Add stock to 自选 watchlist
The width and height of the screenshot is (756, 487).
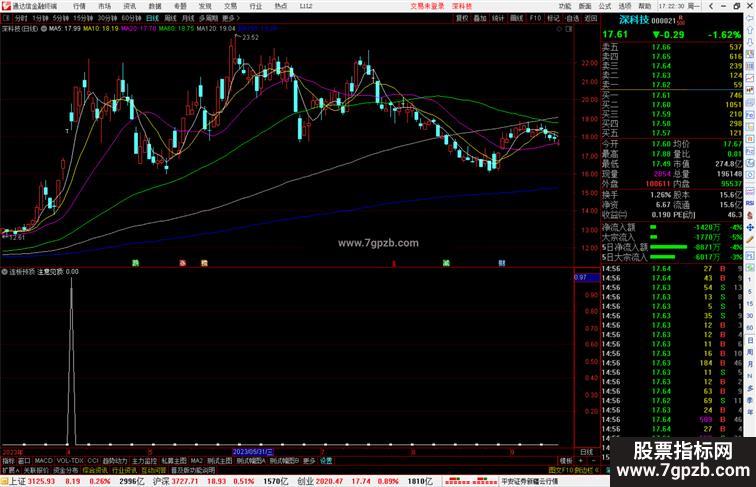pyautogui.click(x=572, y=18)
